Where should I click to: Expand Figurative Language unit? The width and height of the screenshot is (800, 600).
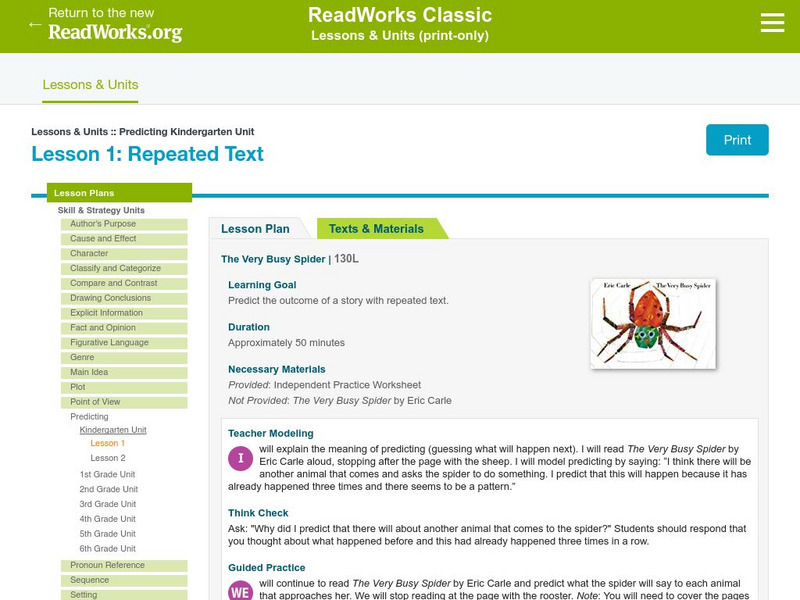pyautogui.click(x=124, y=342)
